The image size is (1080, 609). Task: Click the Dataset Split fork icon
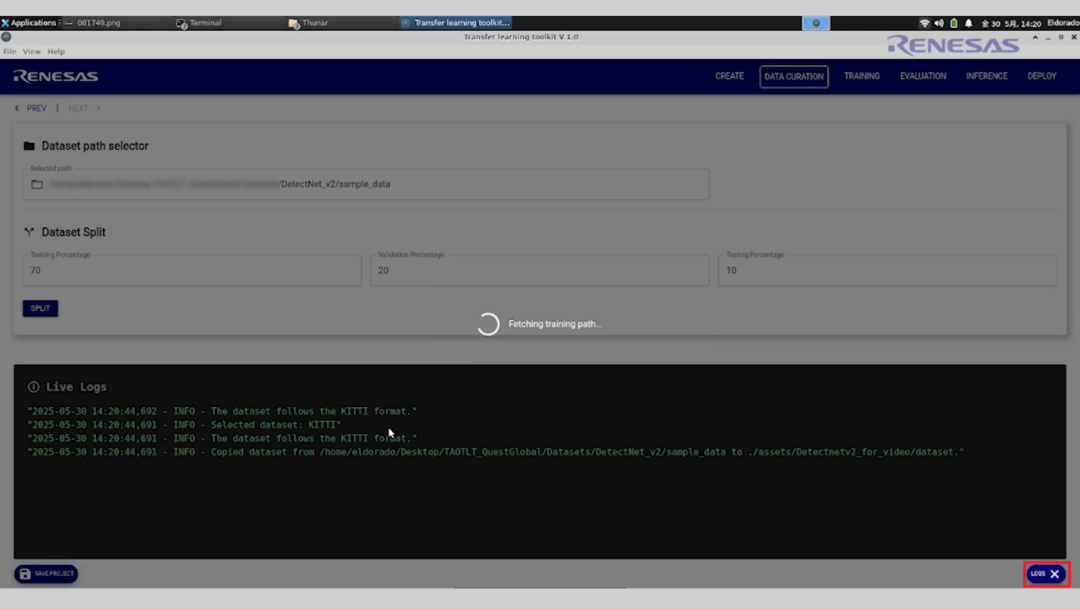point(29,232)
